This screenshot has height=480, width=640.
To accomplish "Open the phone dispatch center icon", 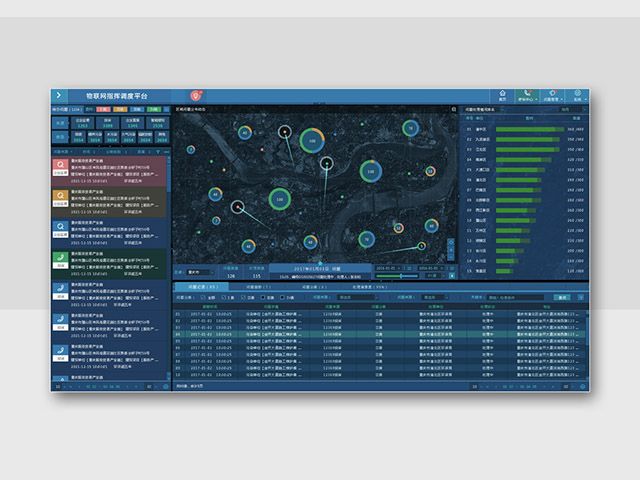I will pyautogui.click(x=527, y=95).
